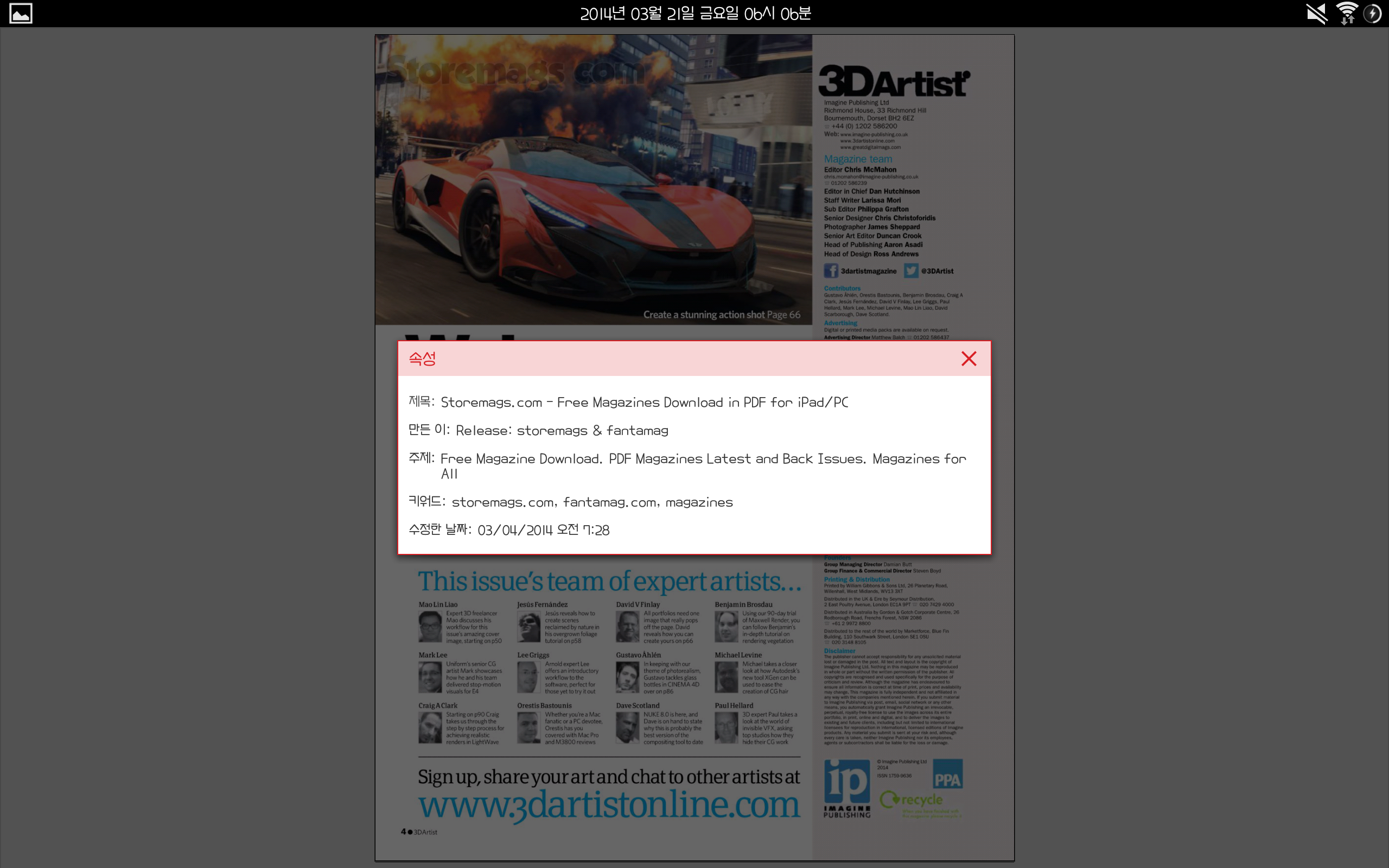The width and height of the screenshot is (1389, 868).
Task: Select Mao Lin Liao's portrait thumbnail
Action: [x=430, y=627]
